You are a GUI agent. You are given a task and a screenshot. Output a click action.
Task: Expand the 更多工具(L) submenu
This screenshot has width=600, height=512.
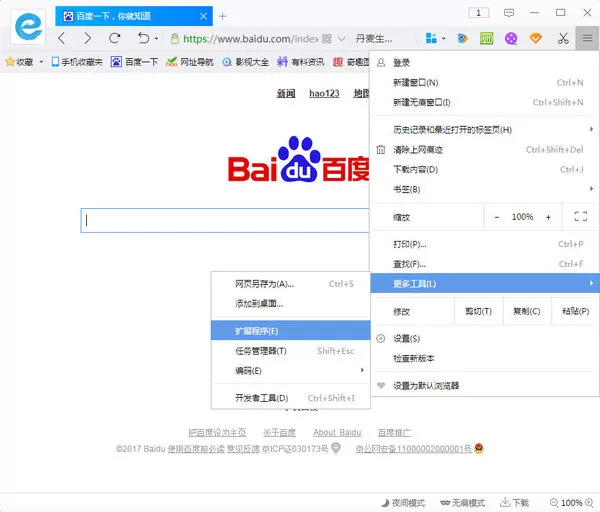(x=484, y=284)
